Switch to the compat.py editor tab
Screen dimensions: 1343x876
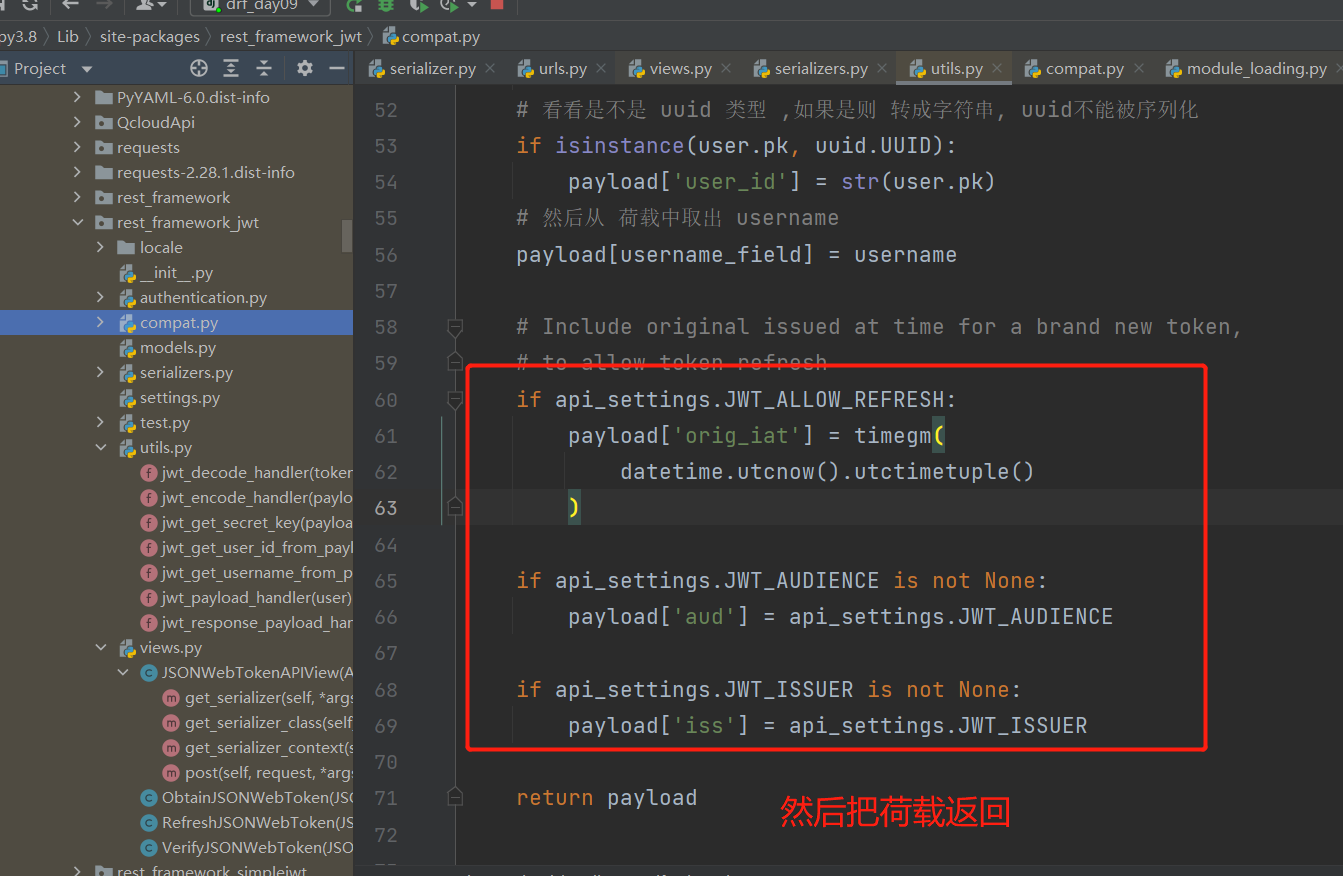(x=1085, y=69)
